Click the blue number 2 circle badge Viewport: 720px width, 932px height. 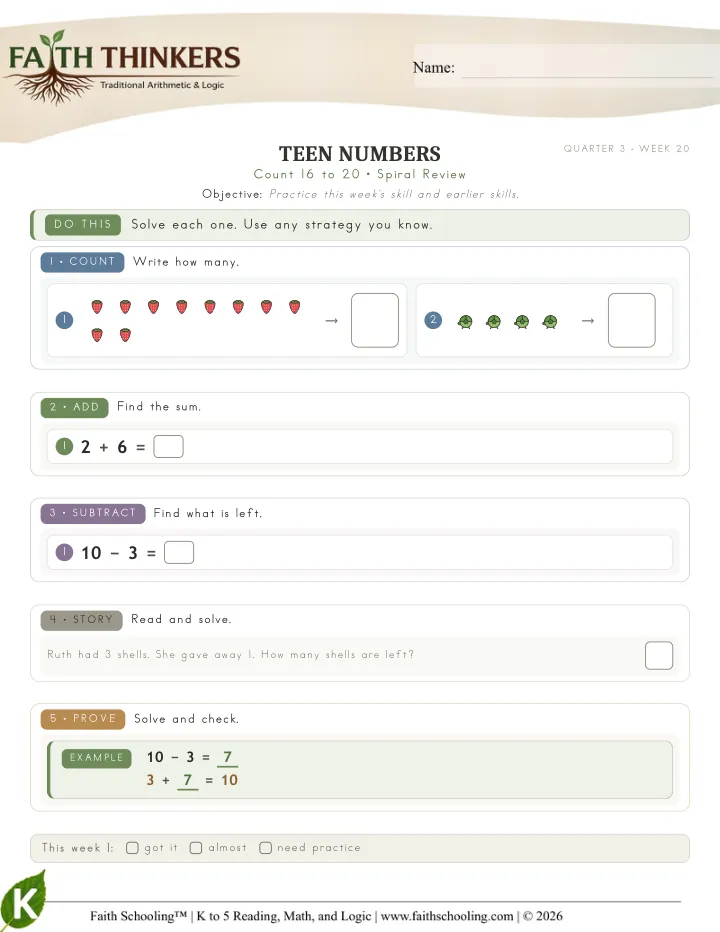(433, 320)
